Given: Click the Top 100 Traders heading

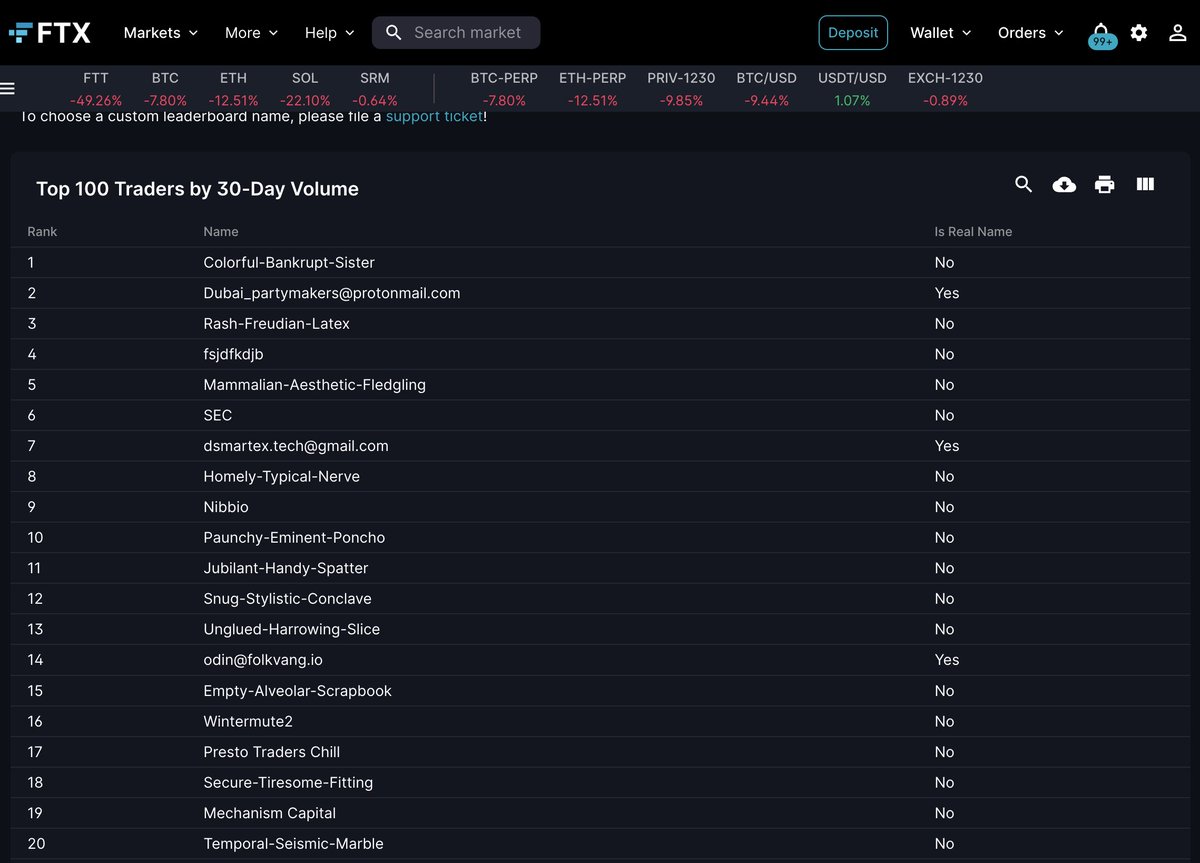Looking at the screenshot, I should 197,189.
